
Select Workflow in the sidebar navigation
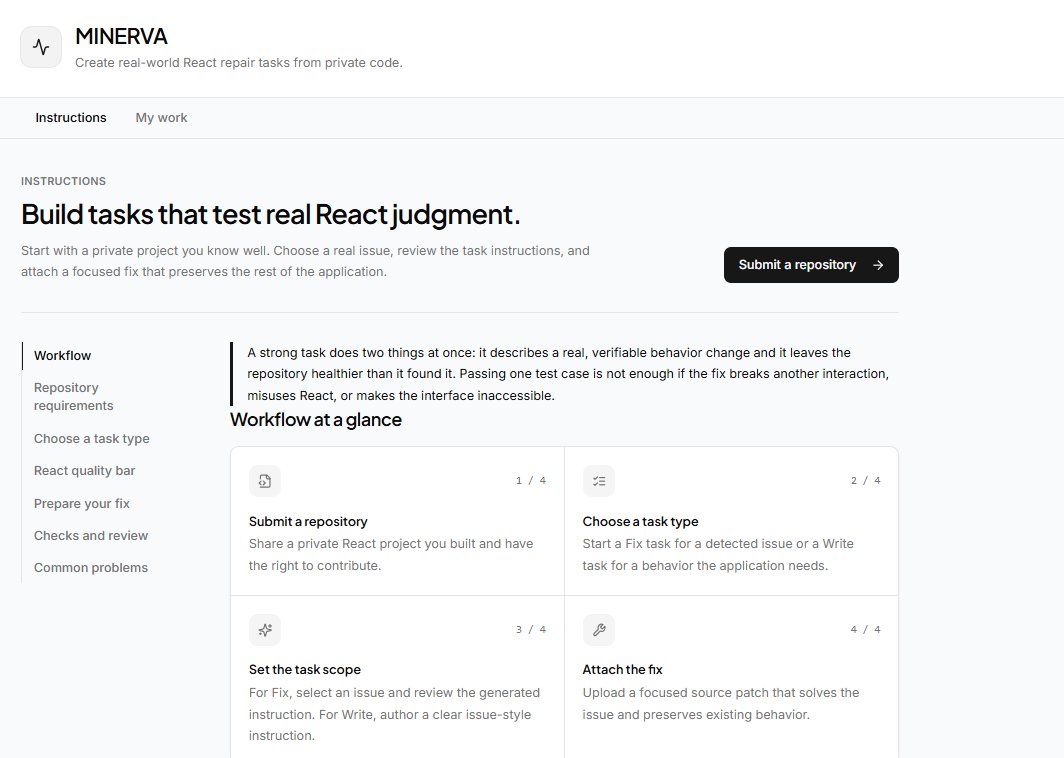[x=62, y=356]
